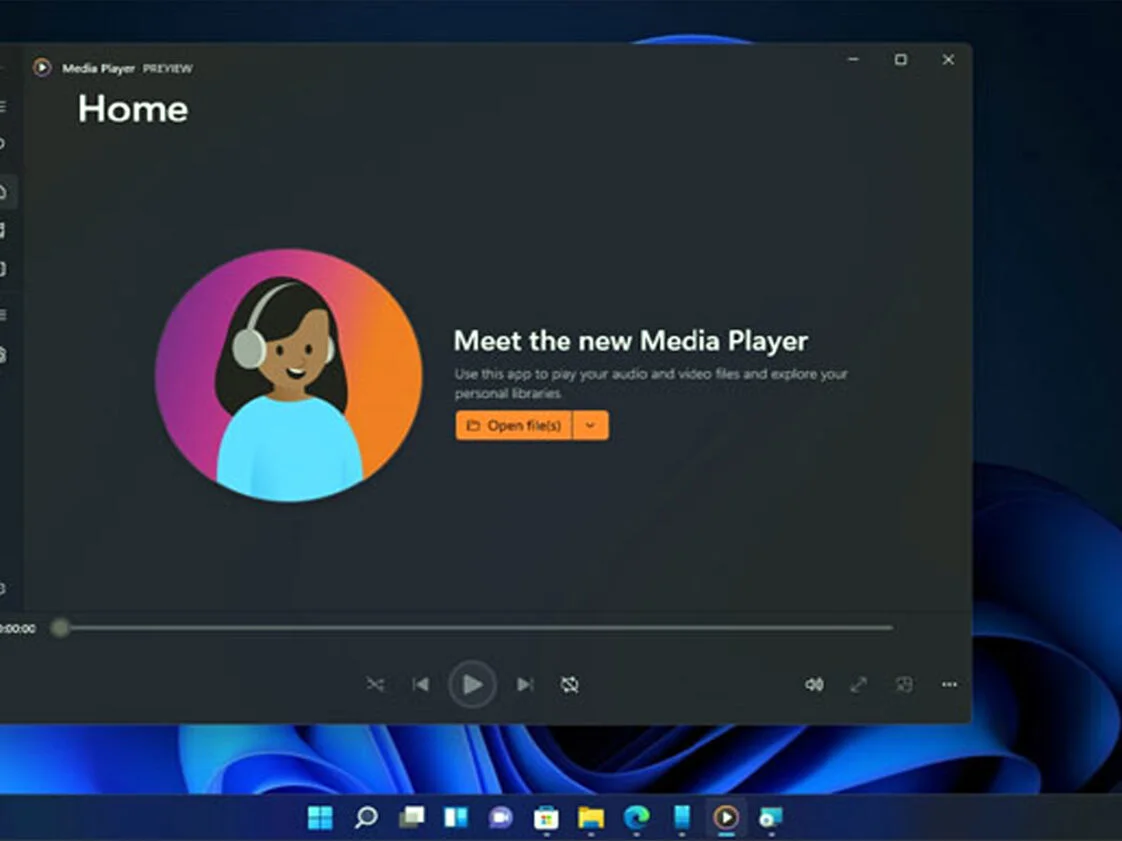Open File Explorer from the taskbar
This screenshot has height=841, width=1122.
click(591, 817)
